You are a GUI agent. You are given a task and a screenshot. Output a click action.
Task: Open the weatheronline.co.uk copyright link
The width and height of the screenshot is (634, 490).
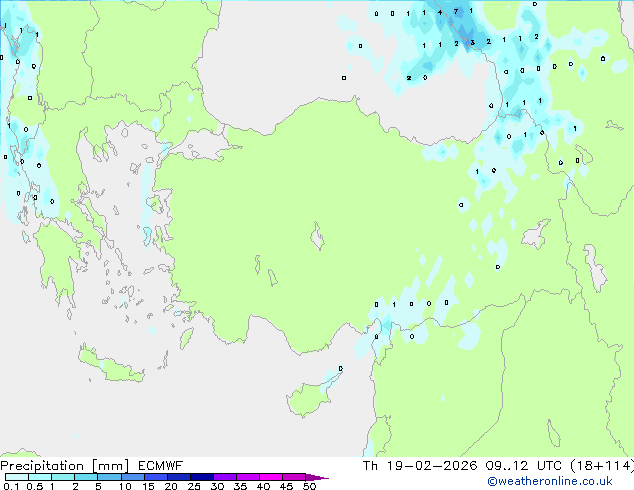[549, 481]
